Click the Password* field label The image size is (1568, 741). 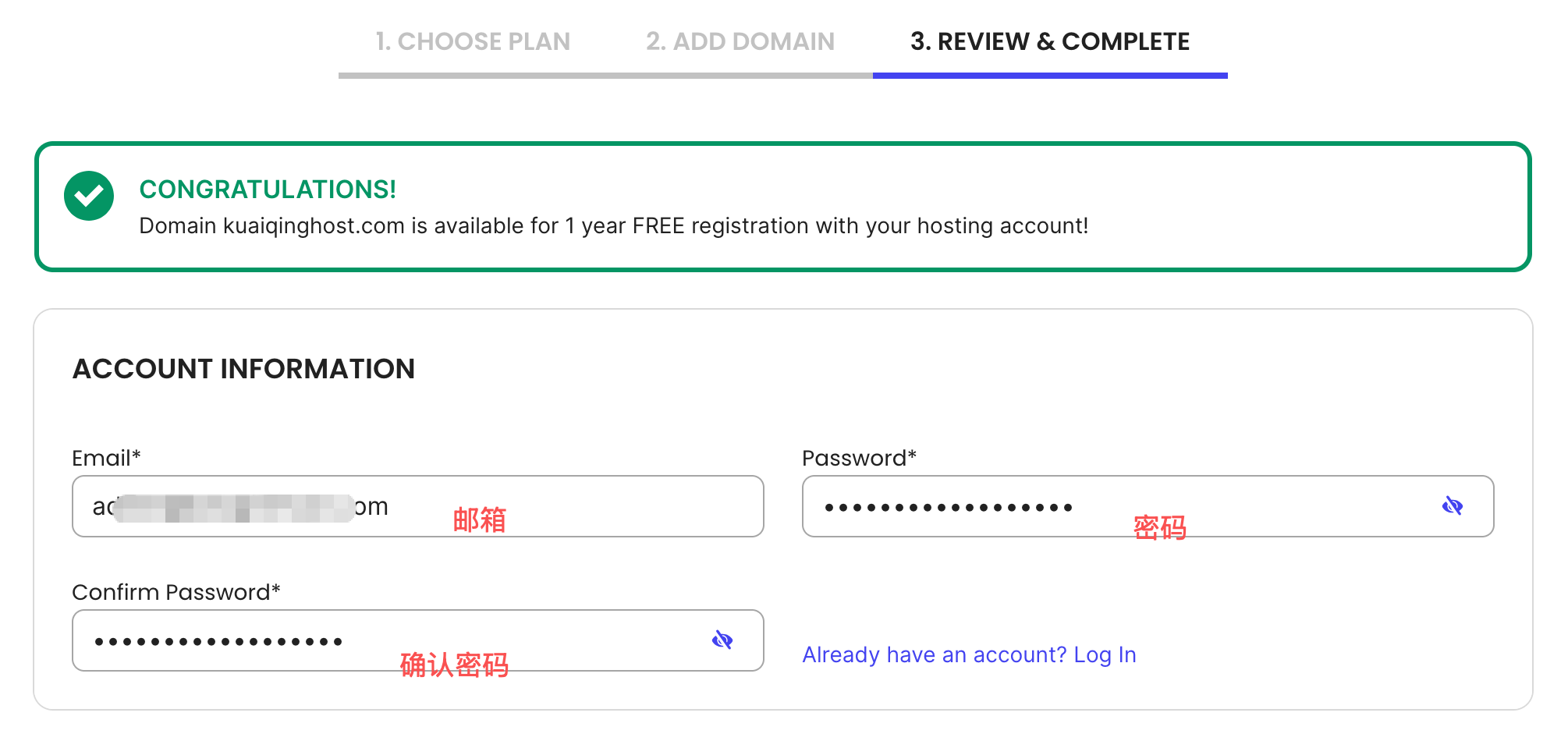[859, 458]
